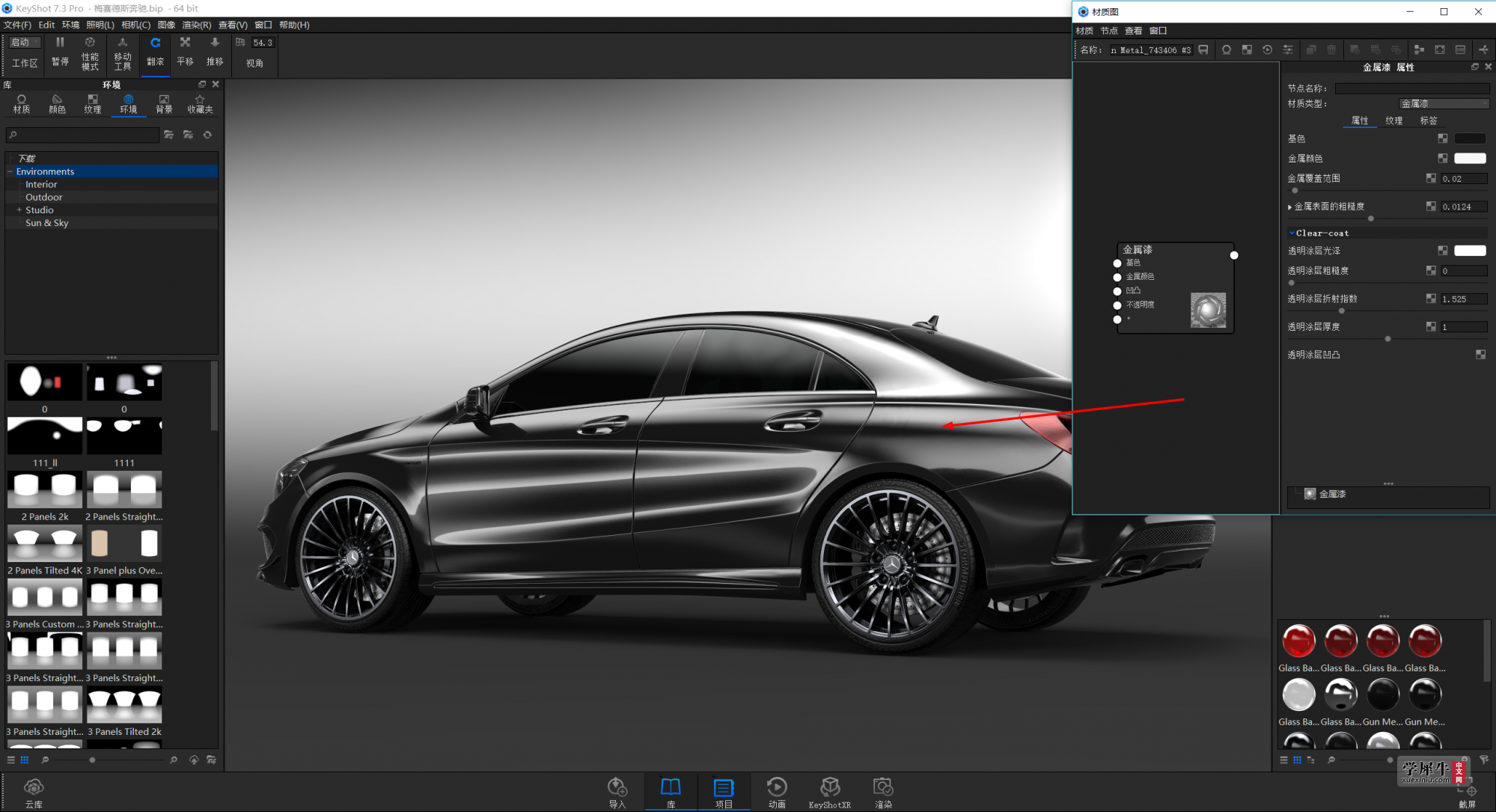The image size is (1496, 812).
Task: Click the add folder icon in library
Action: point(169,135)
